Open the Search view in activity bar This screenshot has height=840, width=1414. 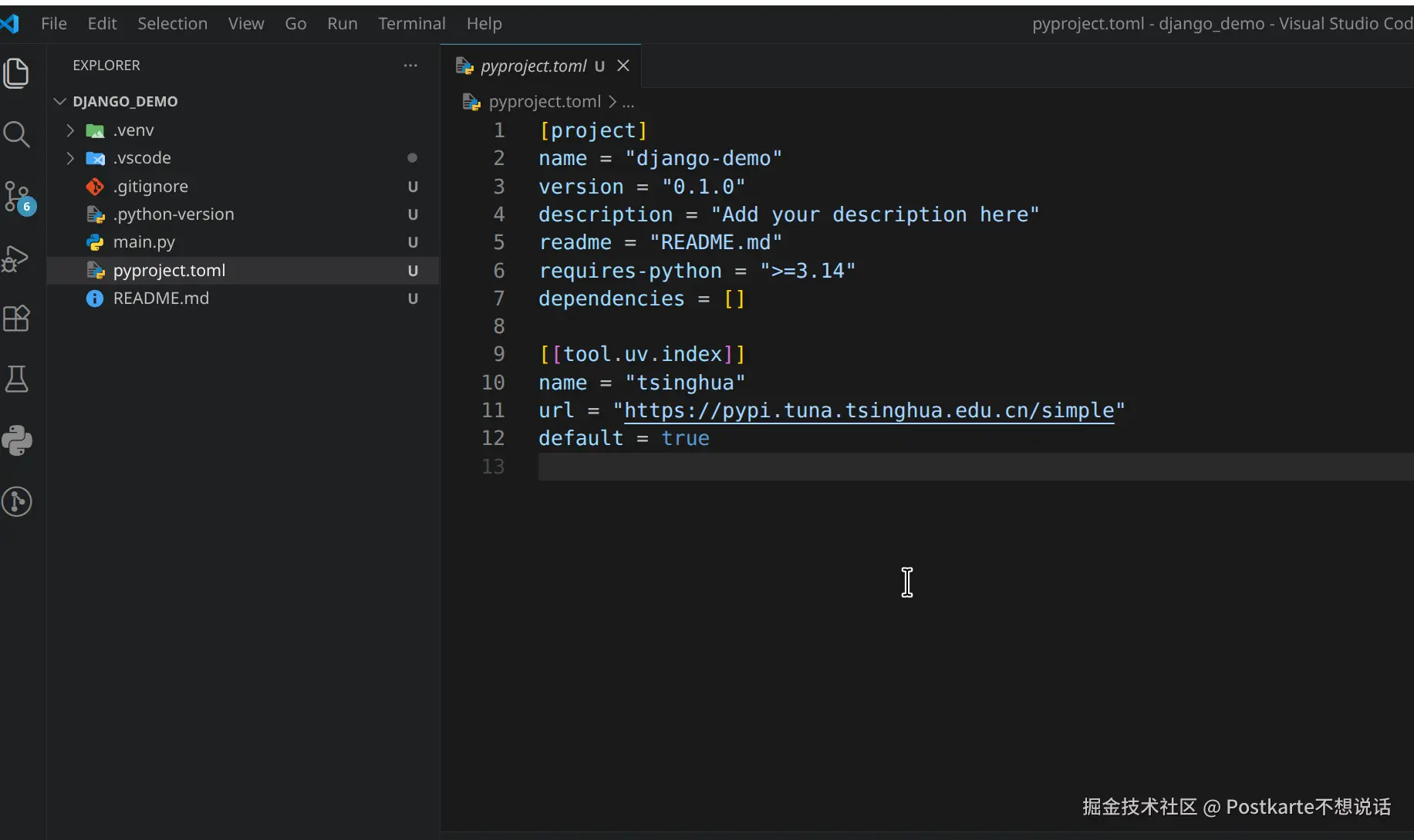[16, 134]
